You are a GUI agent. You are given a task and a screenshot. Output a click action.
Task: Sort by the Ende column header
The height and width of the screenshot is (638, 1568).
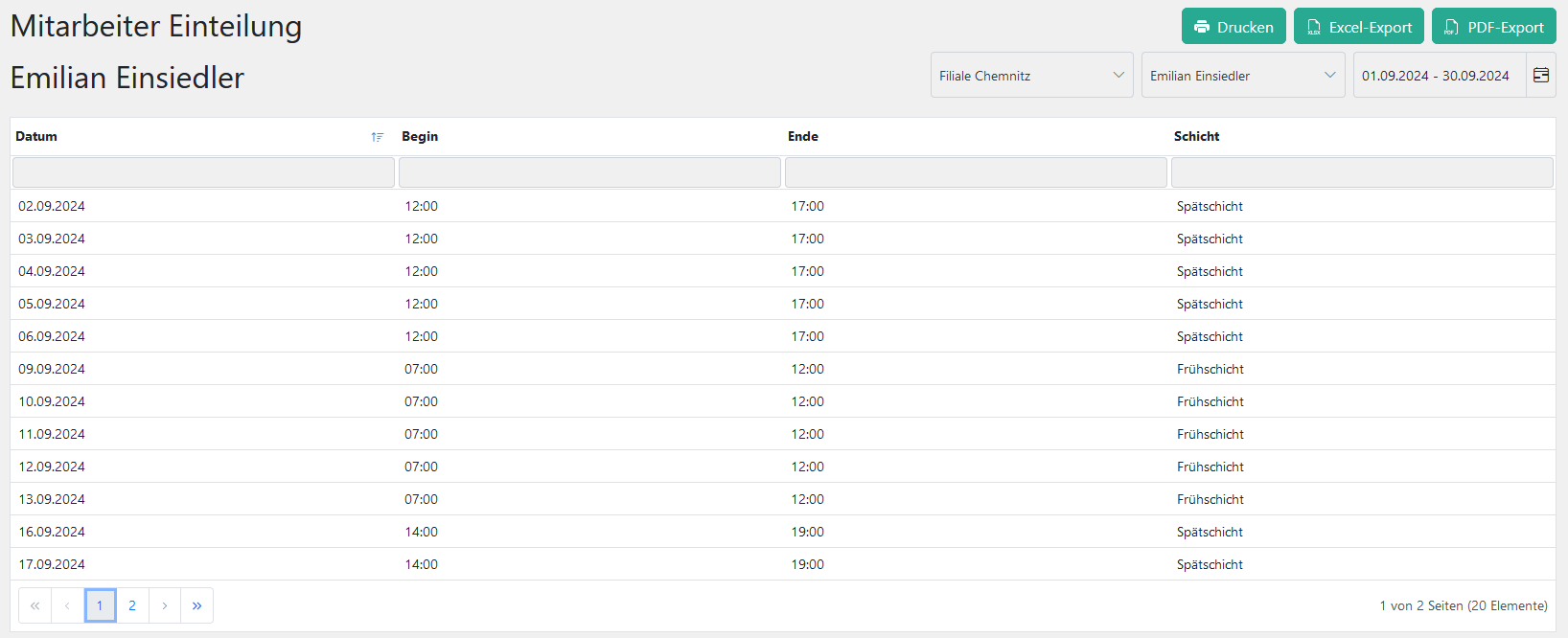803,136
